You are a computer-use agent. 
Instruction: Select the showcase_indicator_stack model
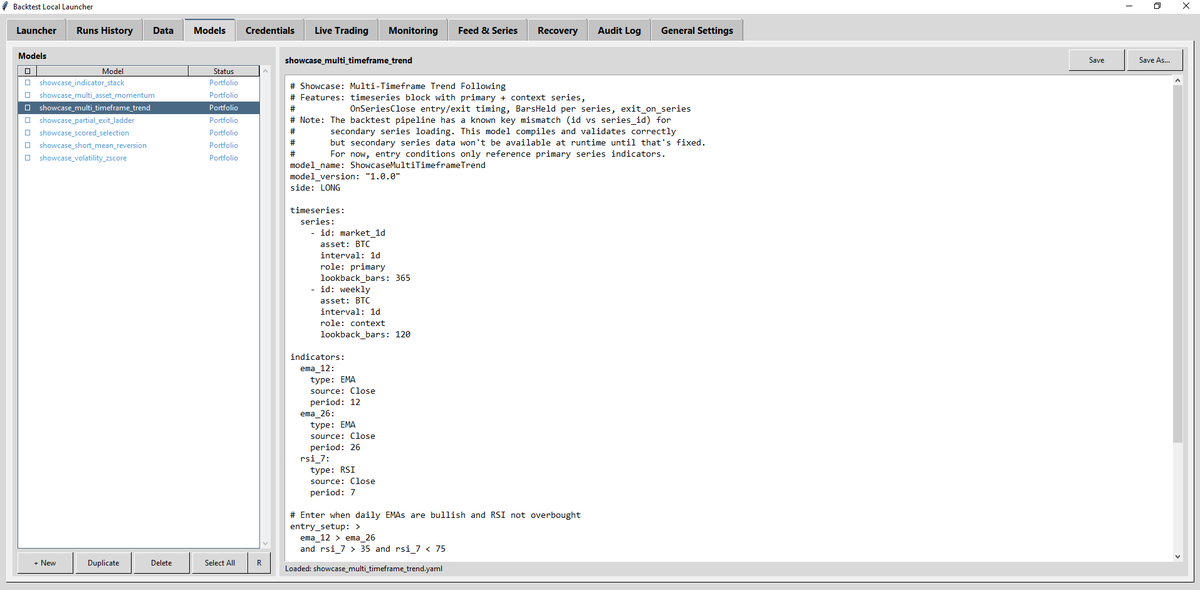click(x=82, y=83)
